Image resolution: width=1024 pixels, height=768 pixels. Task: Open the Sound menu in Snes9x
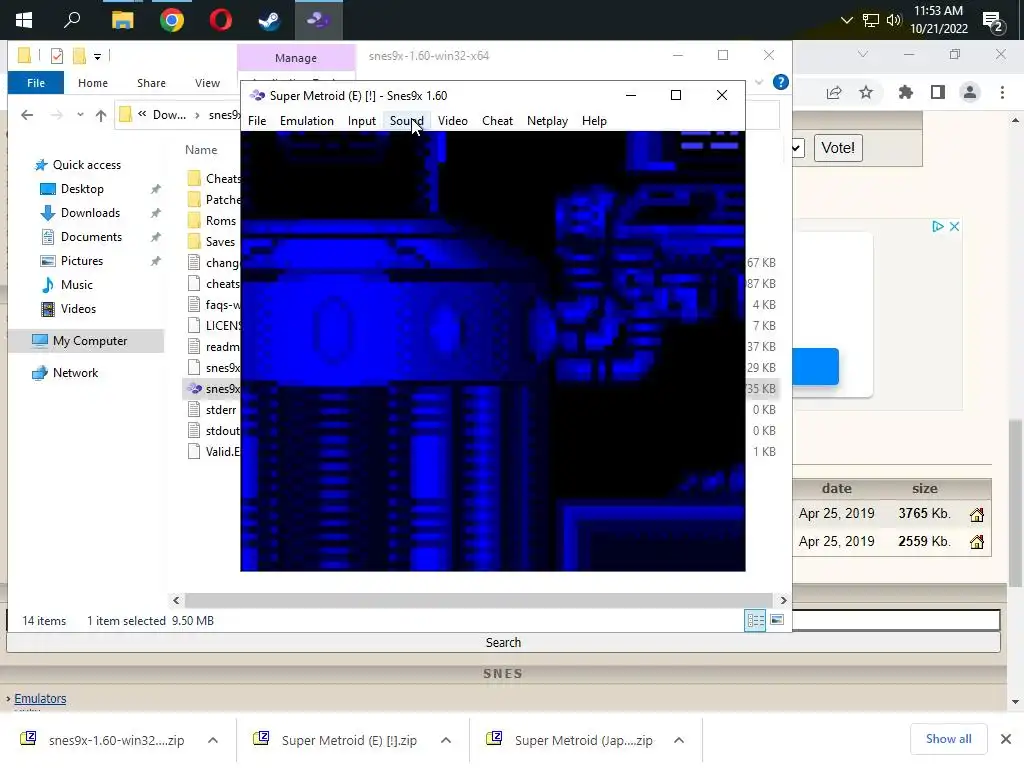click(406, 121)
